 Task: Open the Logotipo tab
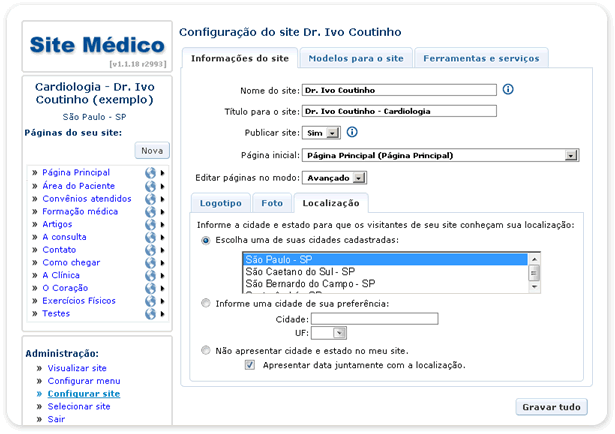220,202
